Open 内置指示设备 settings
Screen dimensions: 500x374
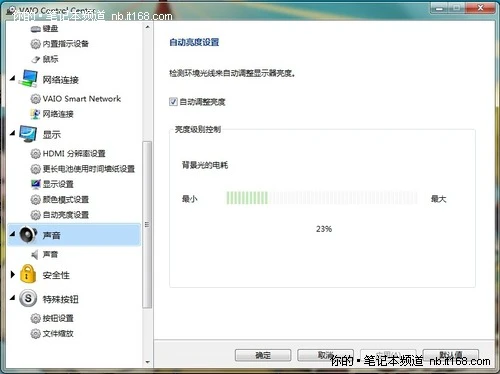coord(66,44)
